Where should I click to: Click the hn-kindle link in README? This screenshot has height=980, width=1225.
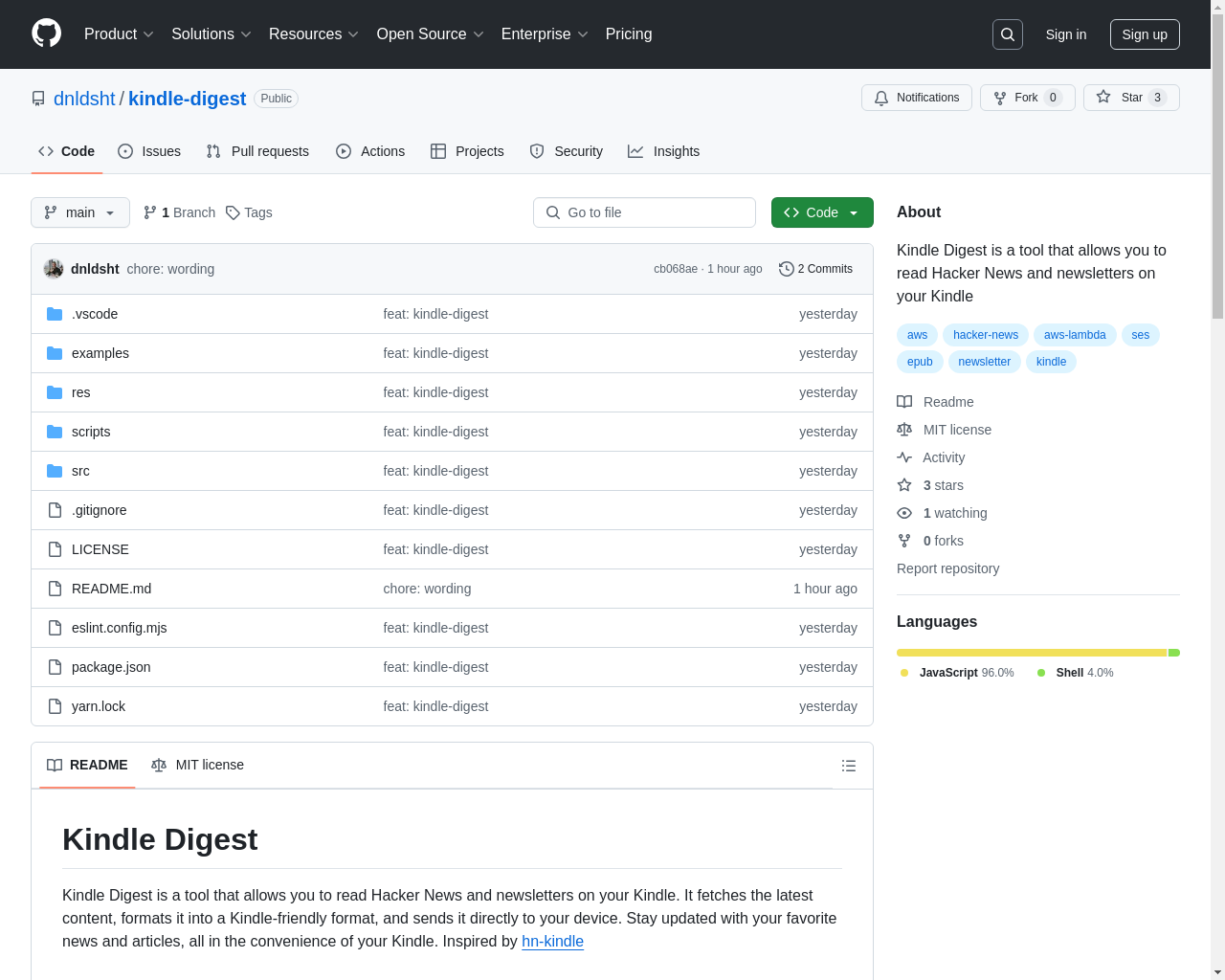[552, 941]
